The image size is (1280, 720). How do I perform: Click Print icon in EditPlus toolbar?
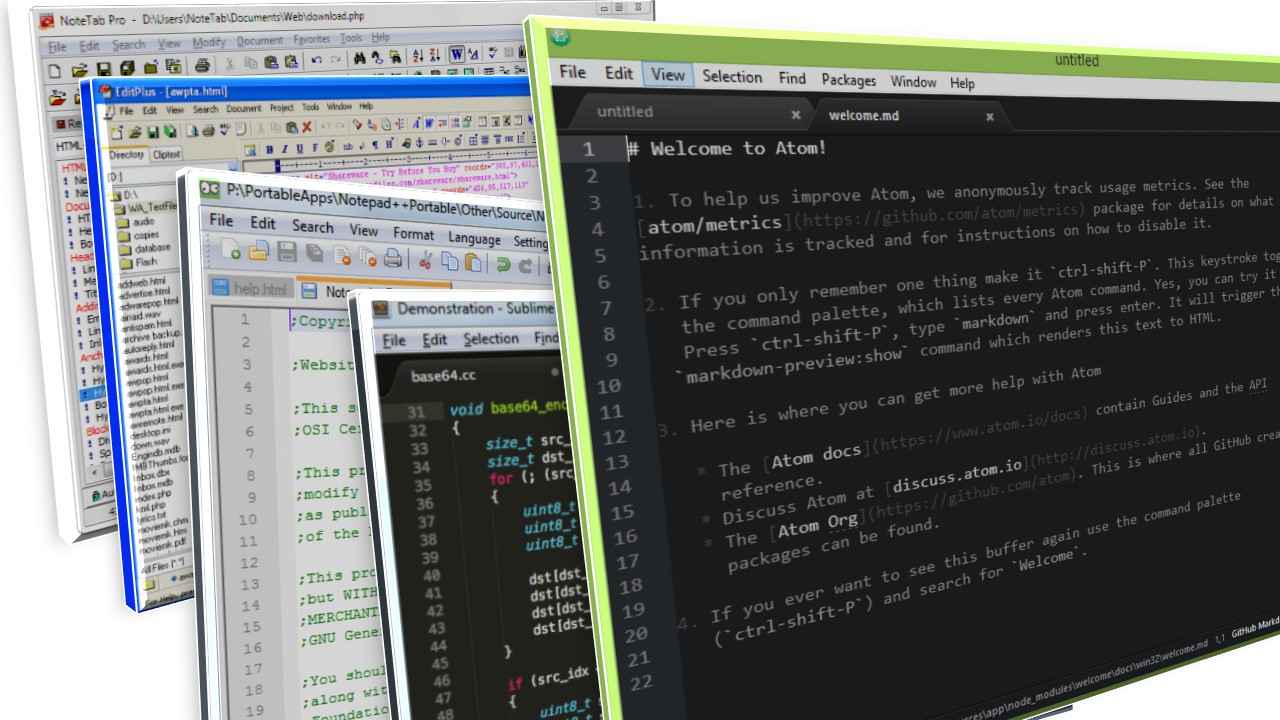(x=208, y=130)
